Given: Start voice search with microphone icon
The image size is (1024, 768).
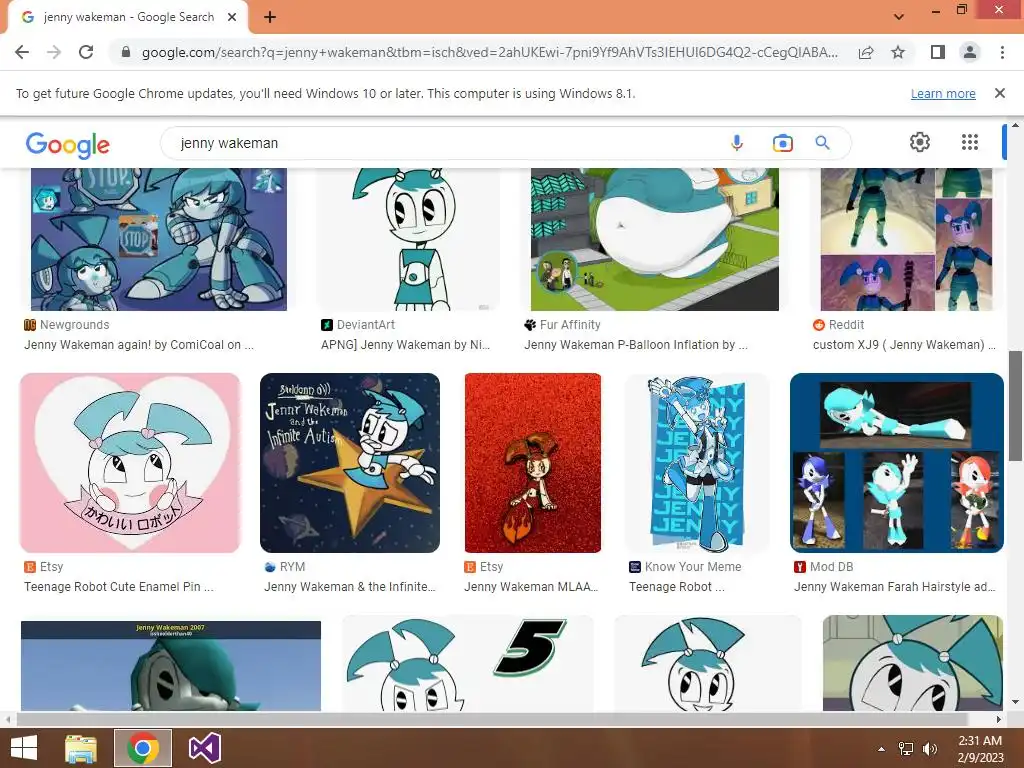Looking at the screenshot, I should pos(737,142).
